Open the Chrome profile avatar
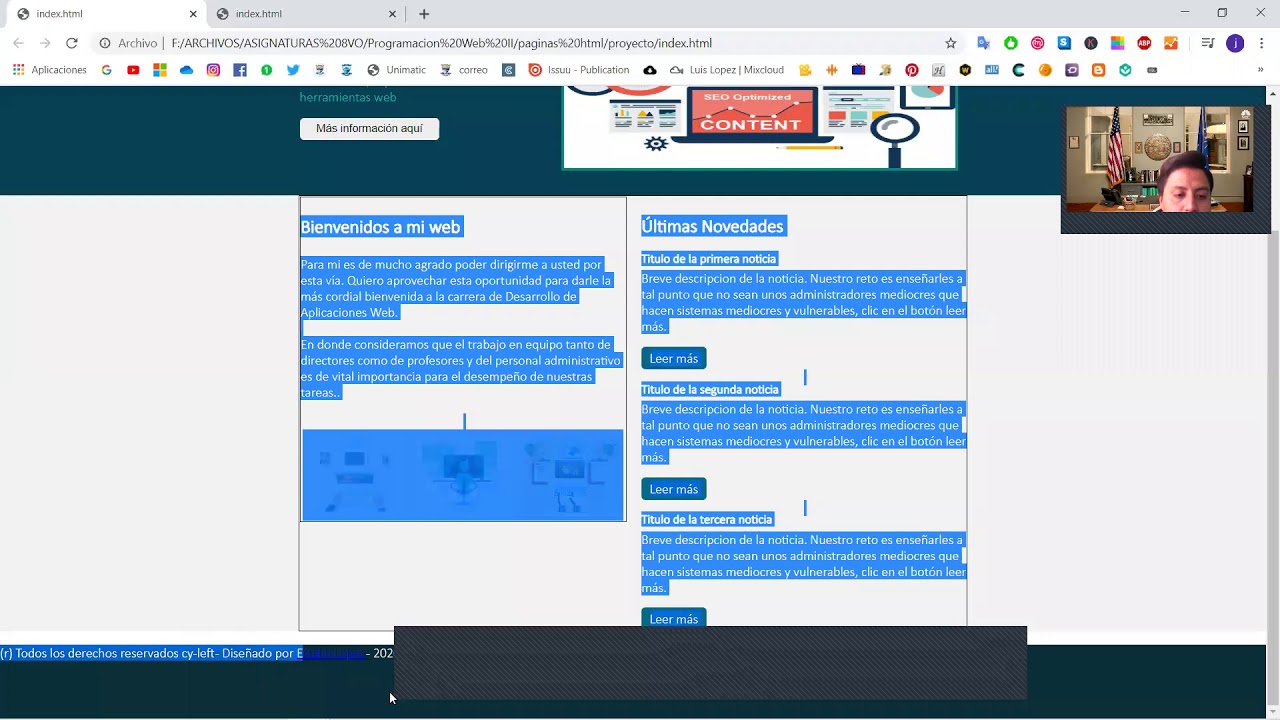Screen dimensions: 1280x720 (1235, 43)
